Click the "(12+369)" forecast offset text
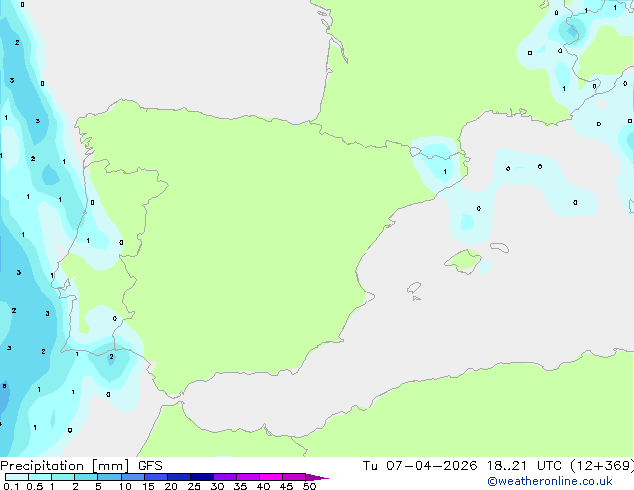Viewport: 634px width, 490px height. (x=602, y=466)
